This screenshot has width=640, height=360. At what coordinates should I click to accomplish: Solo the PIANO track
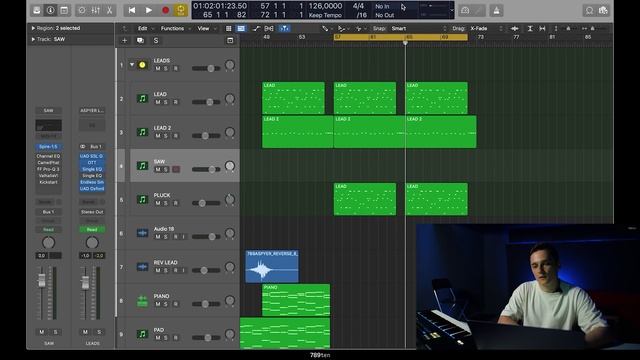point(166,304)
